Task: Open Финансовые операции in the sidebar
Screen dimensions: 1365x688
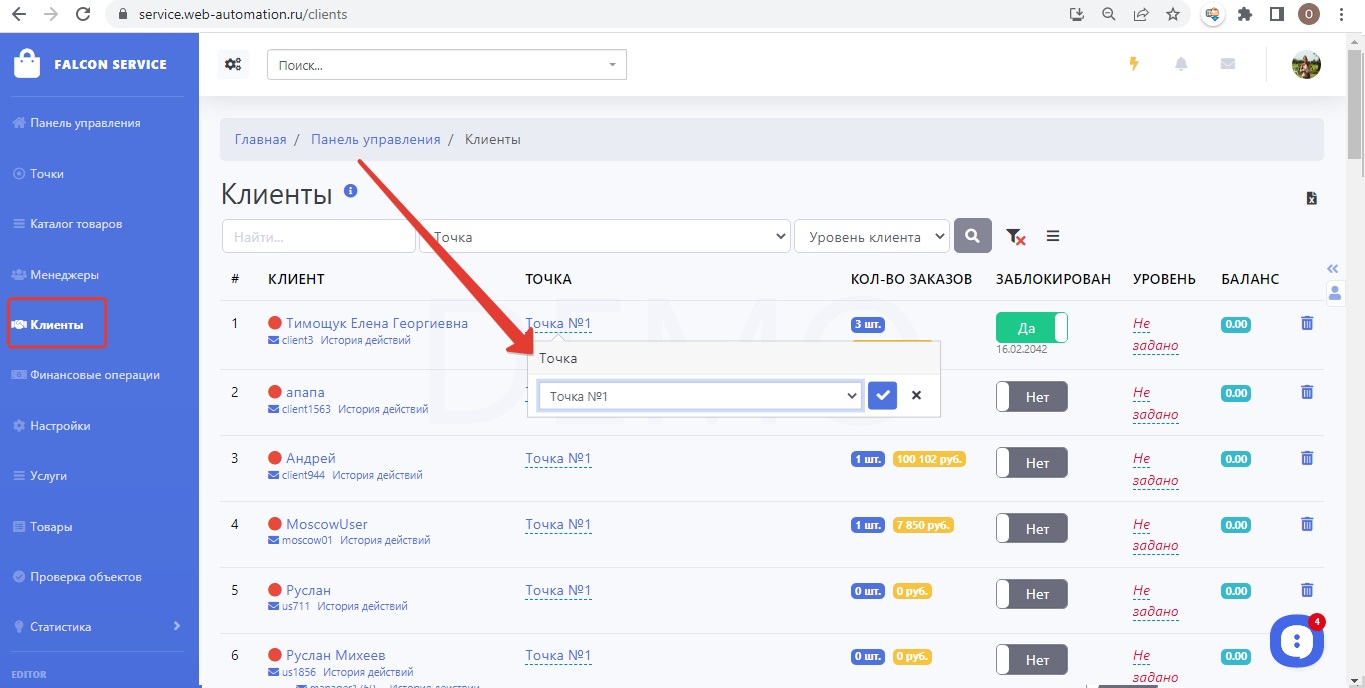Action: click(x=94, y=375)
